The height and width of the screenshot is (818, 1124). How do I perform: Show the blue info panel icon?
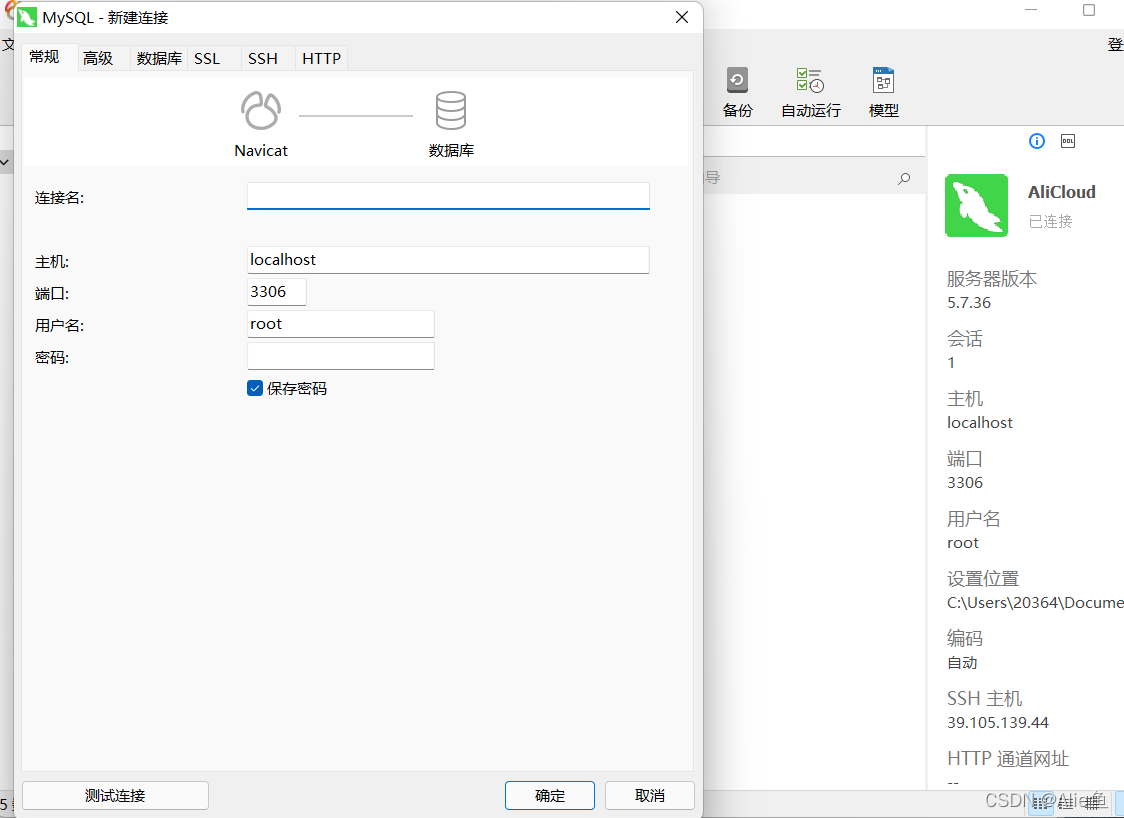1037,141
